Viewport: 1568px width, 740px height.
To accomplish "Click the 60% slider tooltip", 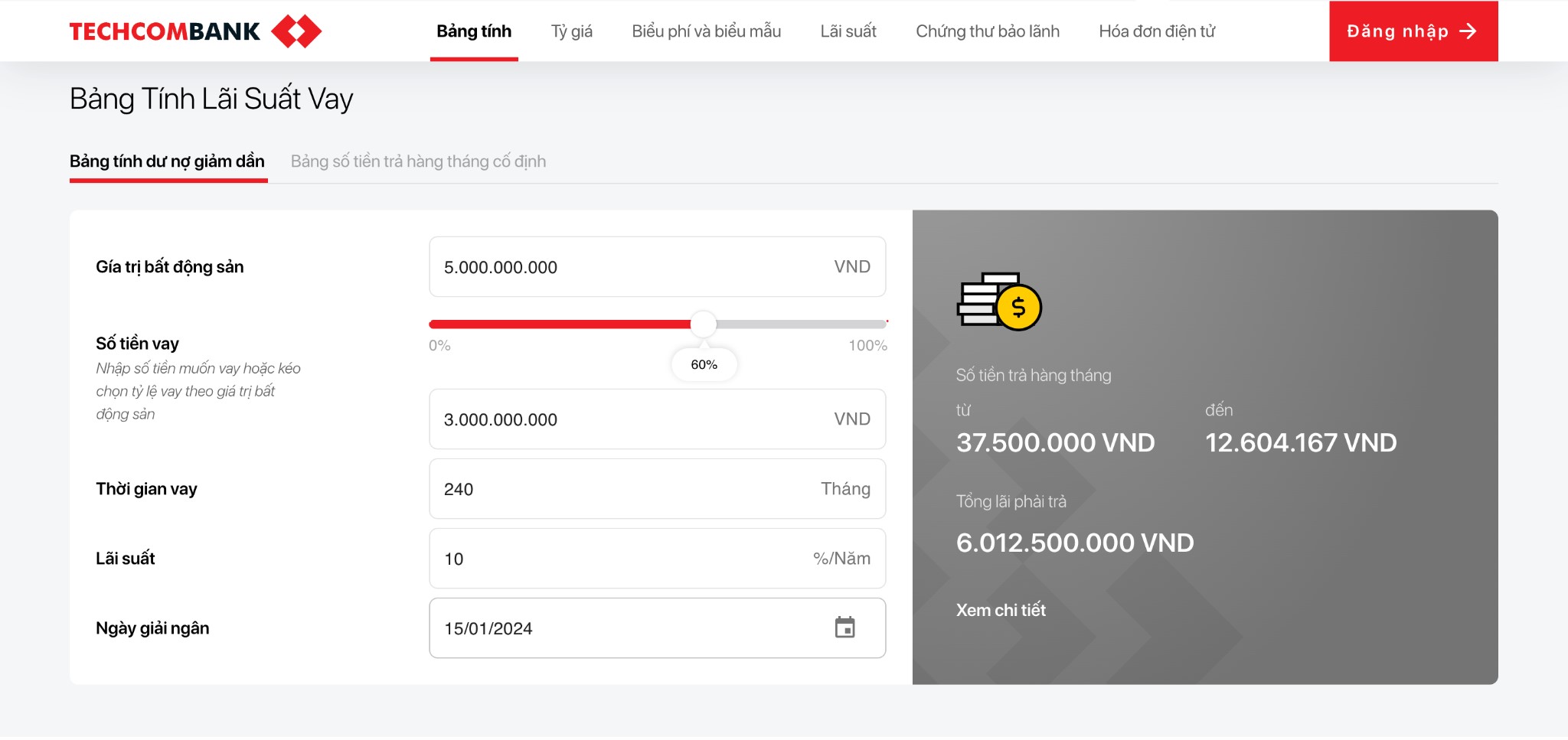I will pyautogui.click(x=704, y=364).
